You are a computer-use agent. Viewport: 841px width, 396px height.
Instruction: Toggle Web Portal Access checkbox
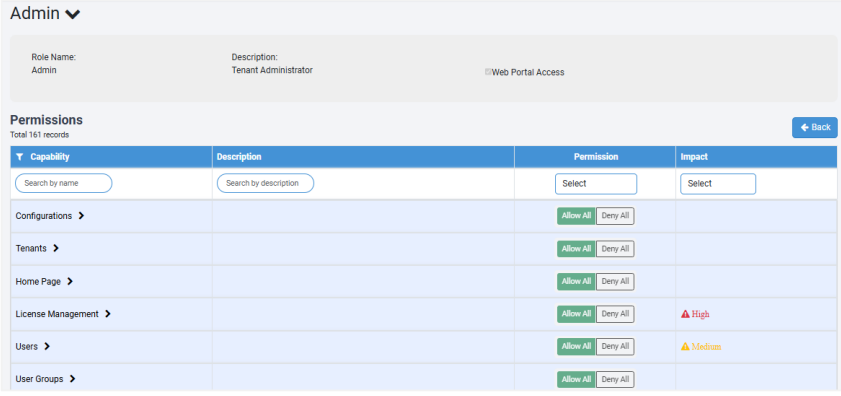(x=488, y=71)
